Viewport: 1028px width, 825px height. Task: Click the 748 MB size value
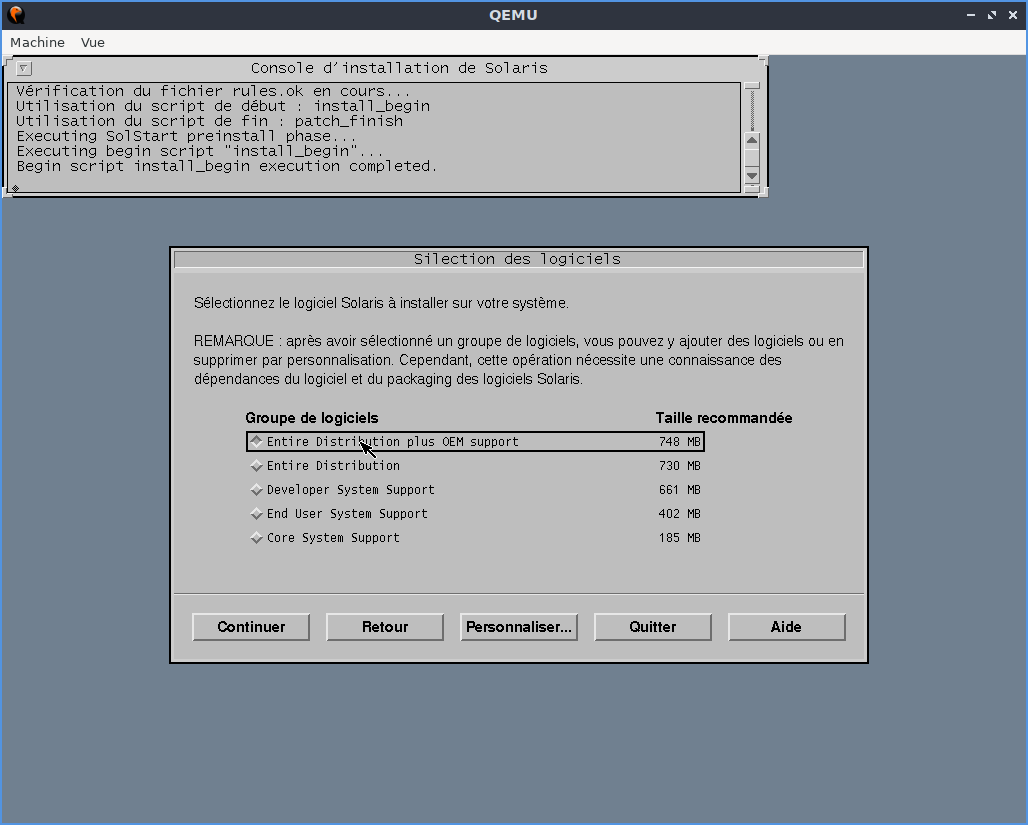coord(679,441)
